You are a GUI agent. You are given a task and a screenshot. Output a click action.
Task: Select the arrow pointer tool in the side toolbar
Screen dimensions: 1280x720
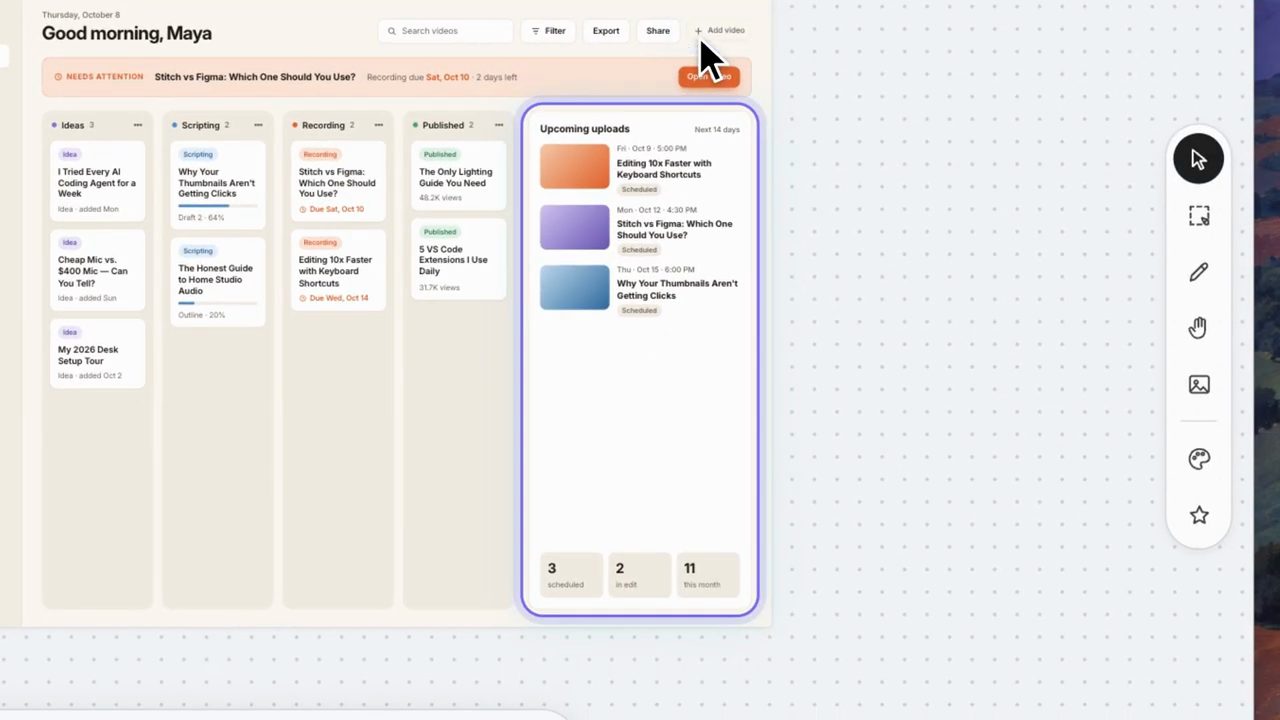click(x=1198, y=159)
